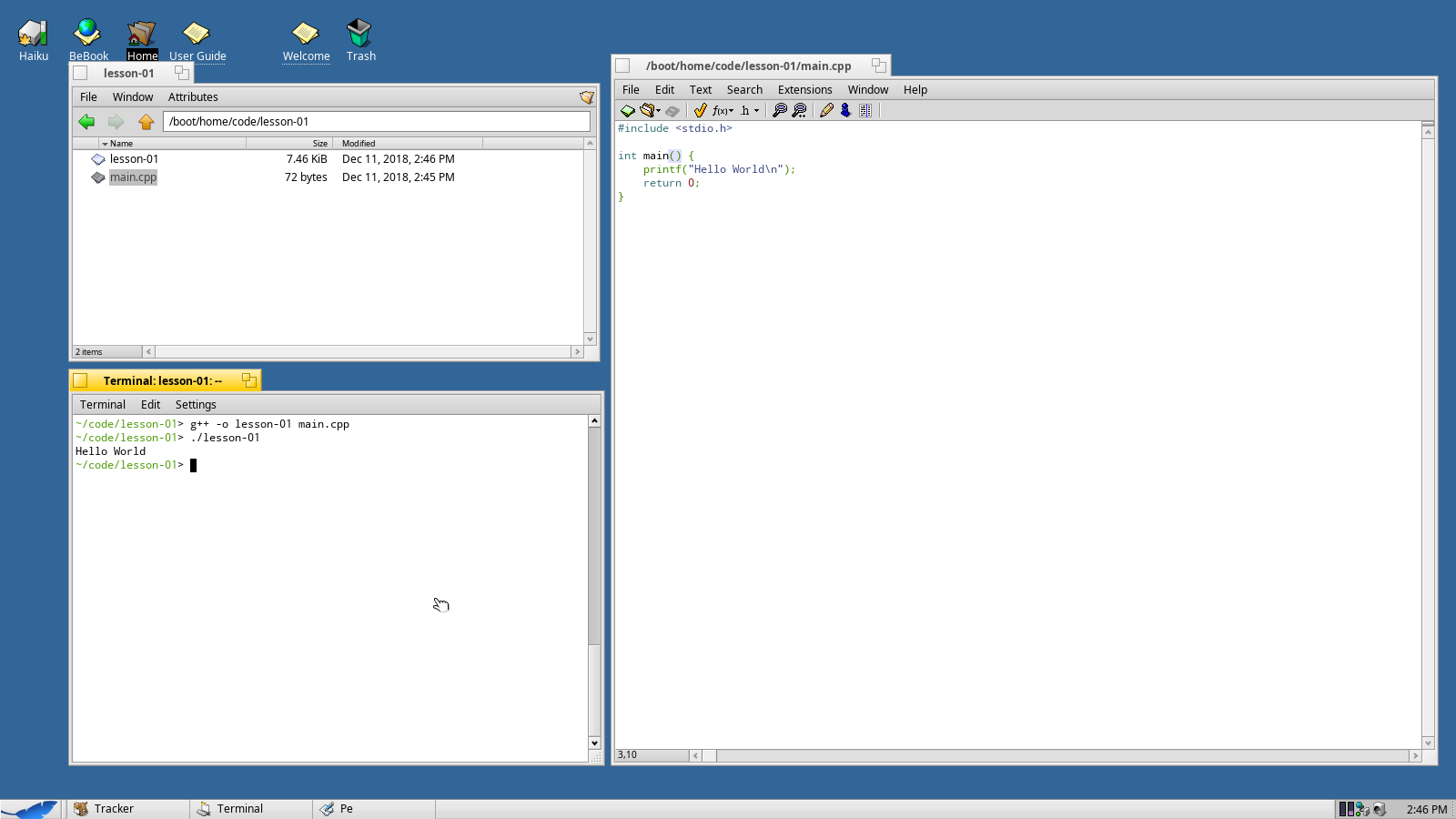Click the system tray volume icon
Viewport: 1456px width, 819px height.
pyautogui.click(x=1380, y=809)
